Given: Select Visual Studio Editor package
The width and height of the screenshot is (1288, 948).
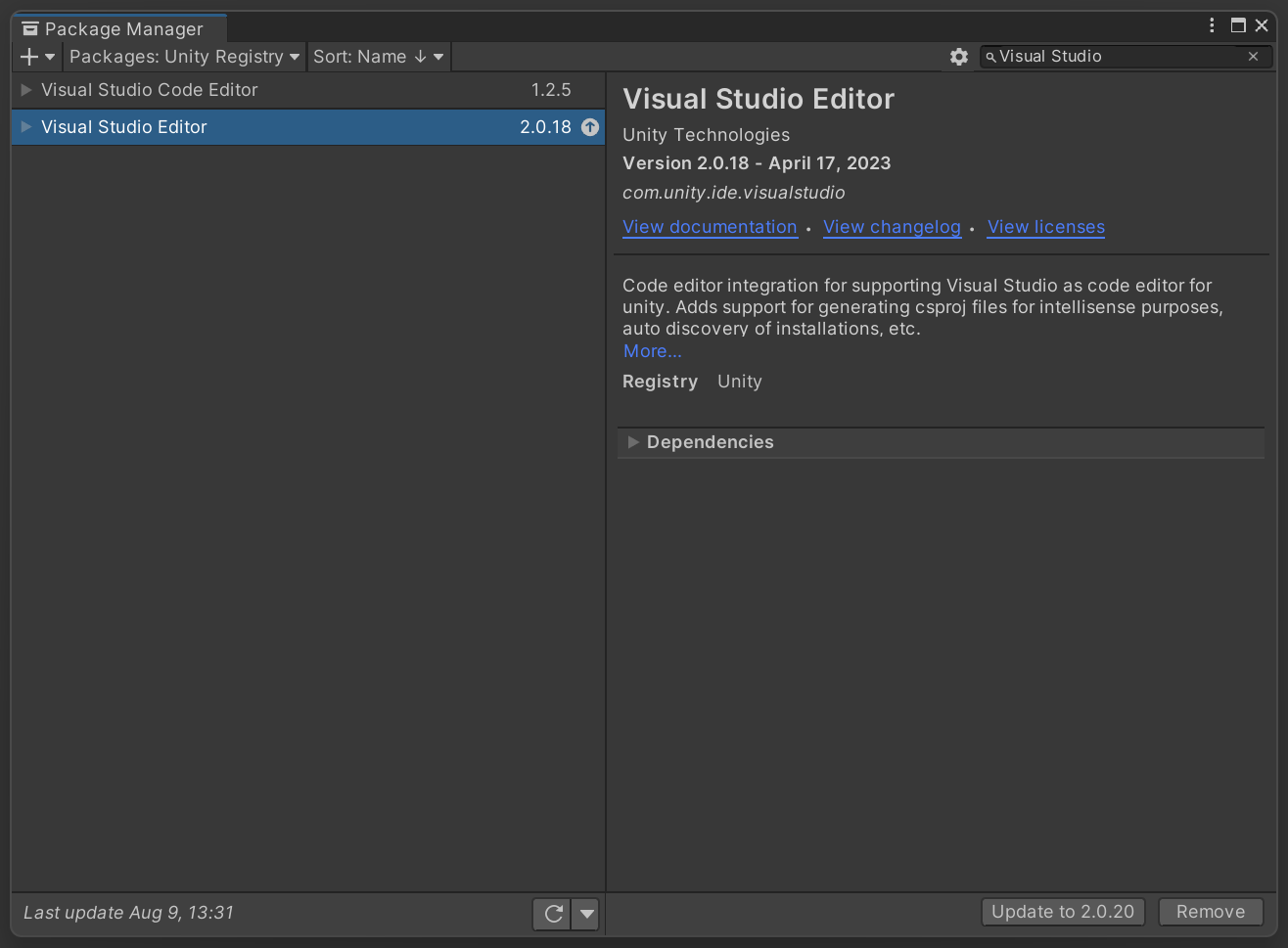Looking at the screenshot, I should pyautogui.click(x=308, y=127).
